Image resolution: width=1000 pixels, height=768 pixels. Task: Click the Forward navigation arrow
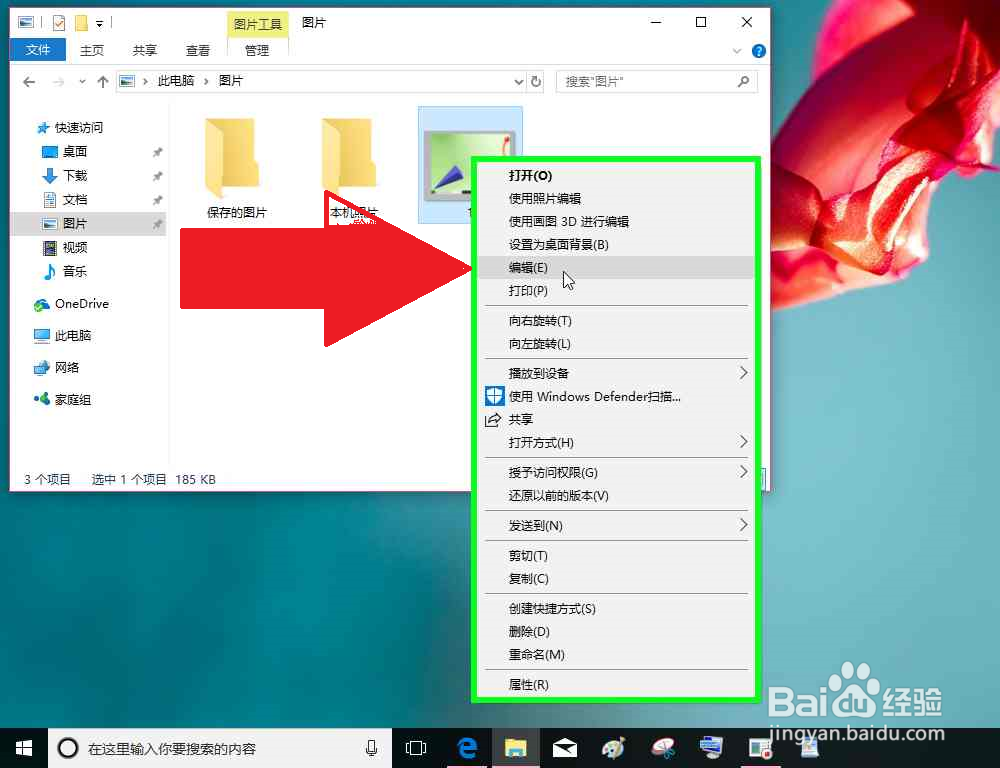click(58, 82)
